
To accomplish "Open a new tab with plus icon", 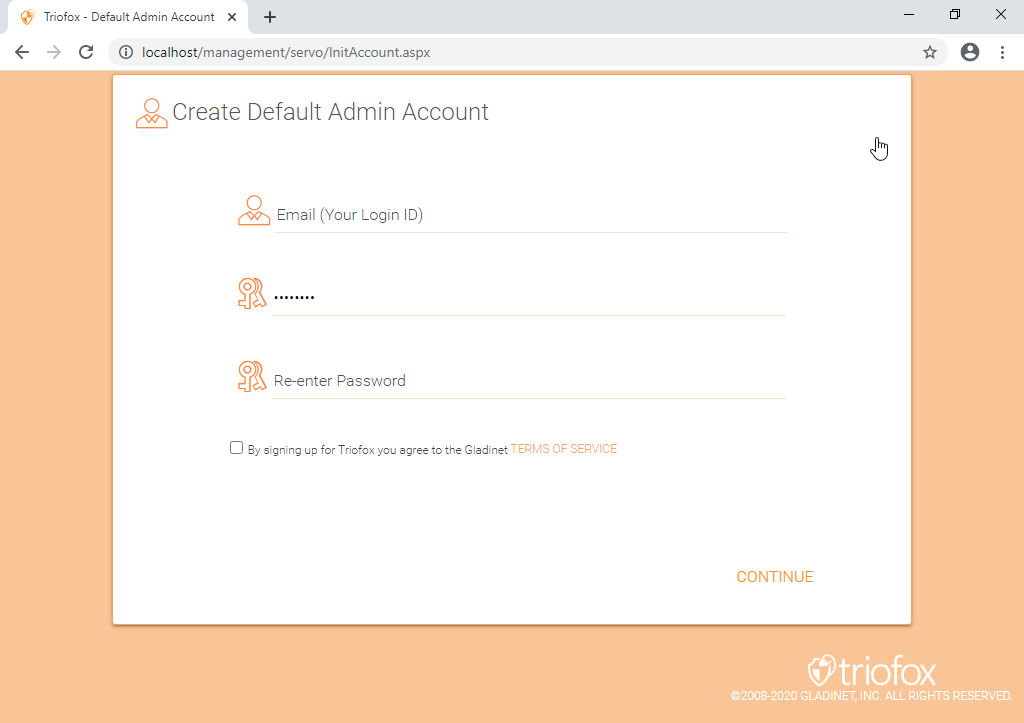I will (x=270, y=17).
